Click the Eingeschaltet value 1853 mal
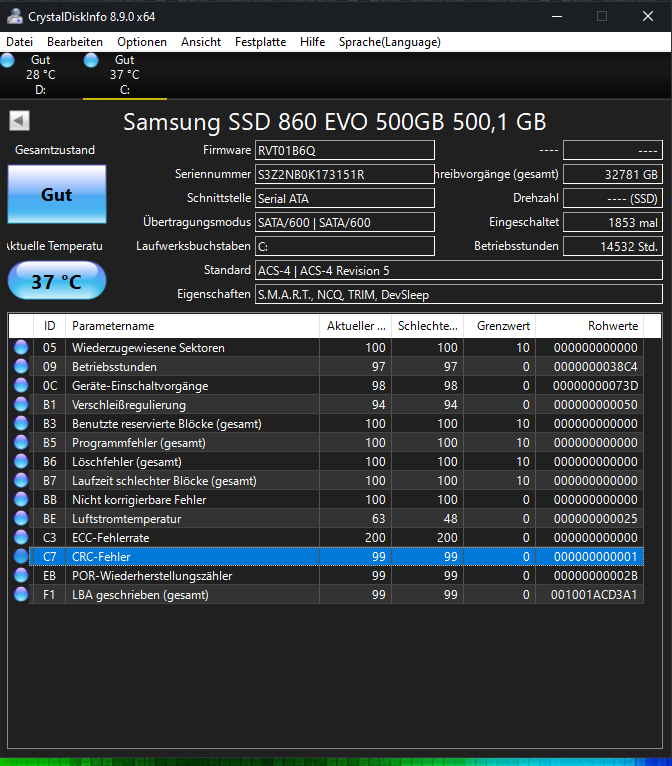This screenshot has width=672, height=766. click(x=613, y=222)
